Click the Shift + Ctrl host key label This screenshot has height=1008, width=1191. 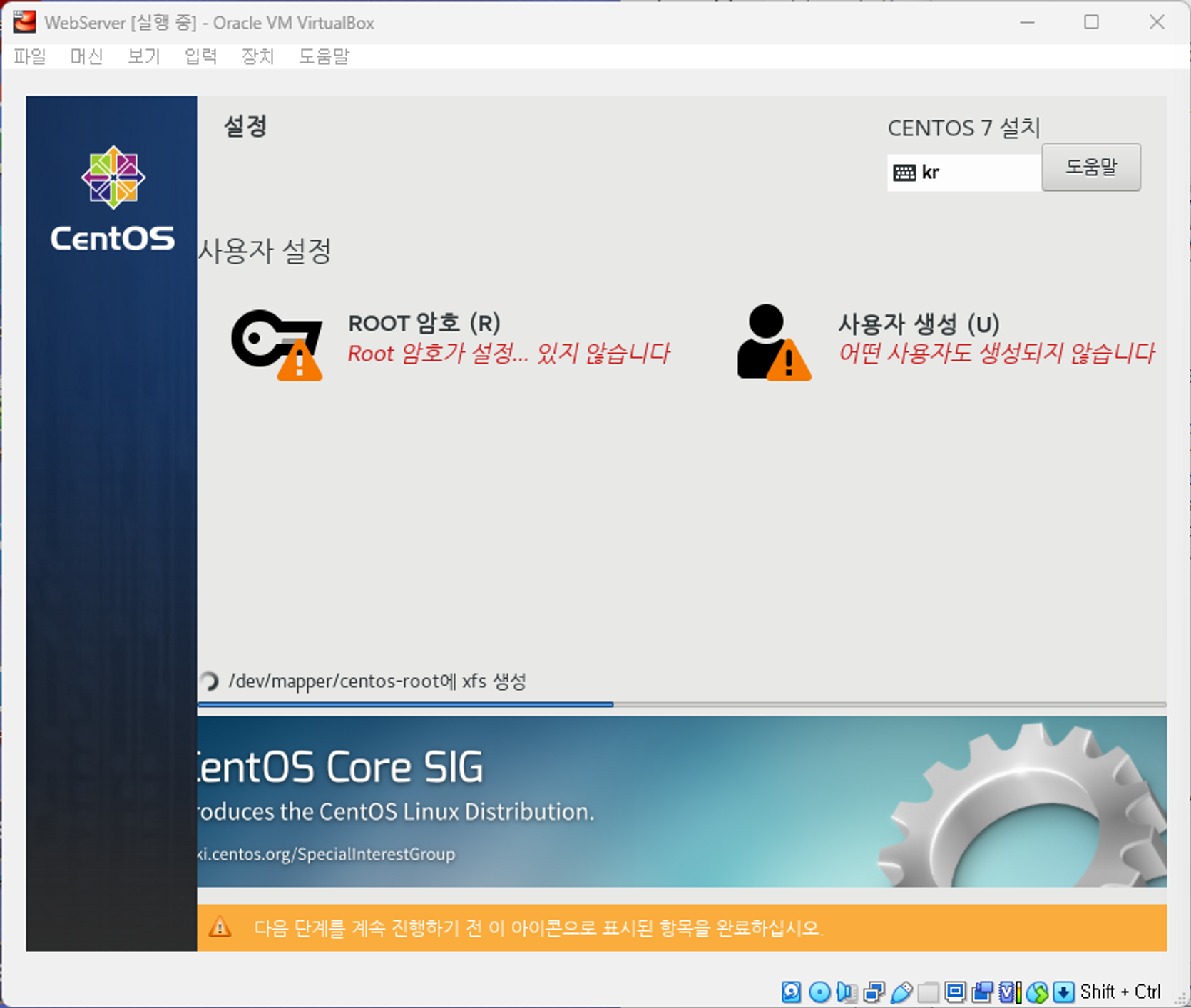click(x=1120, y=992)
